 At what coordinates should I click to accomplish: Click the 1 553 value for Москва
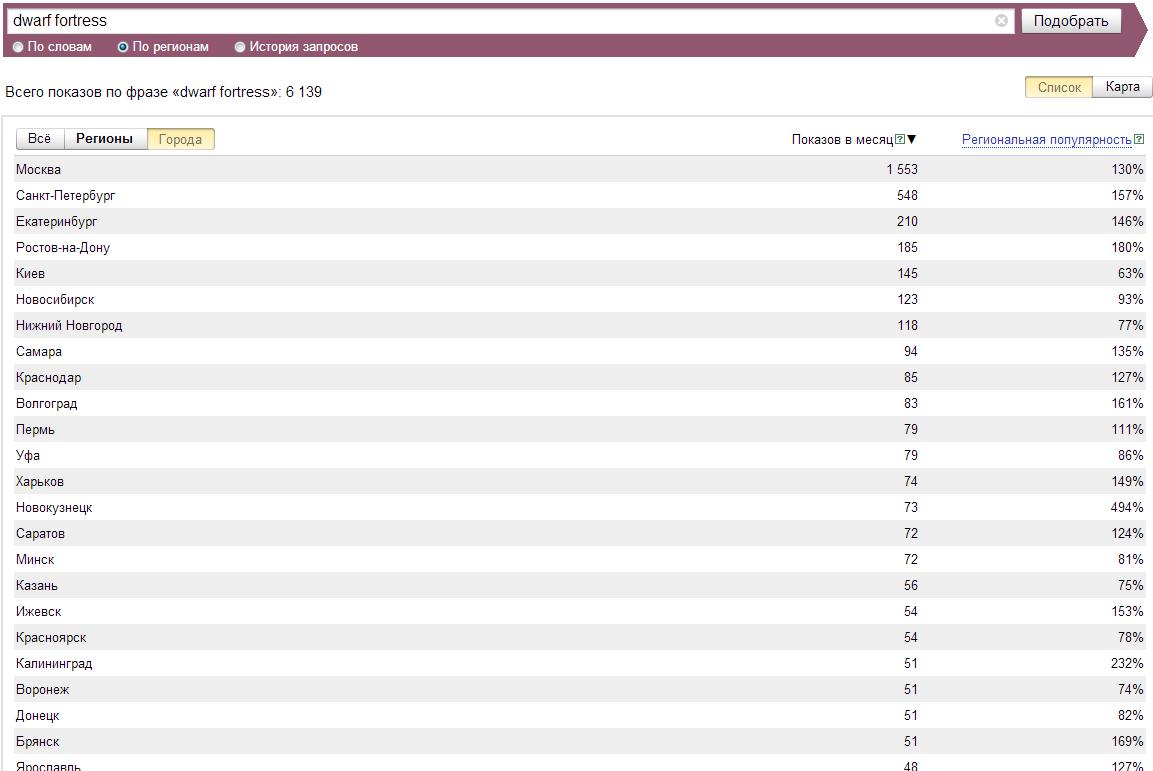pyautogui.click(x=902, y=169)
